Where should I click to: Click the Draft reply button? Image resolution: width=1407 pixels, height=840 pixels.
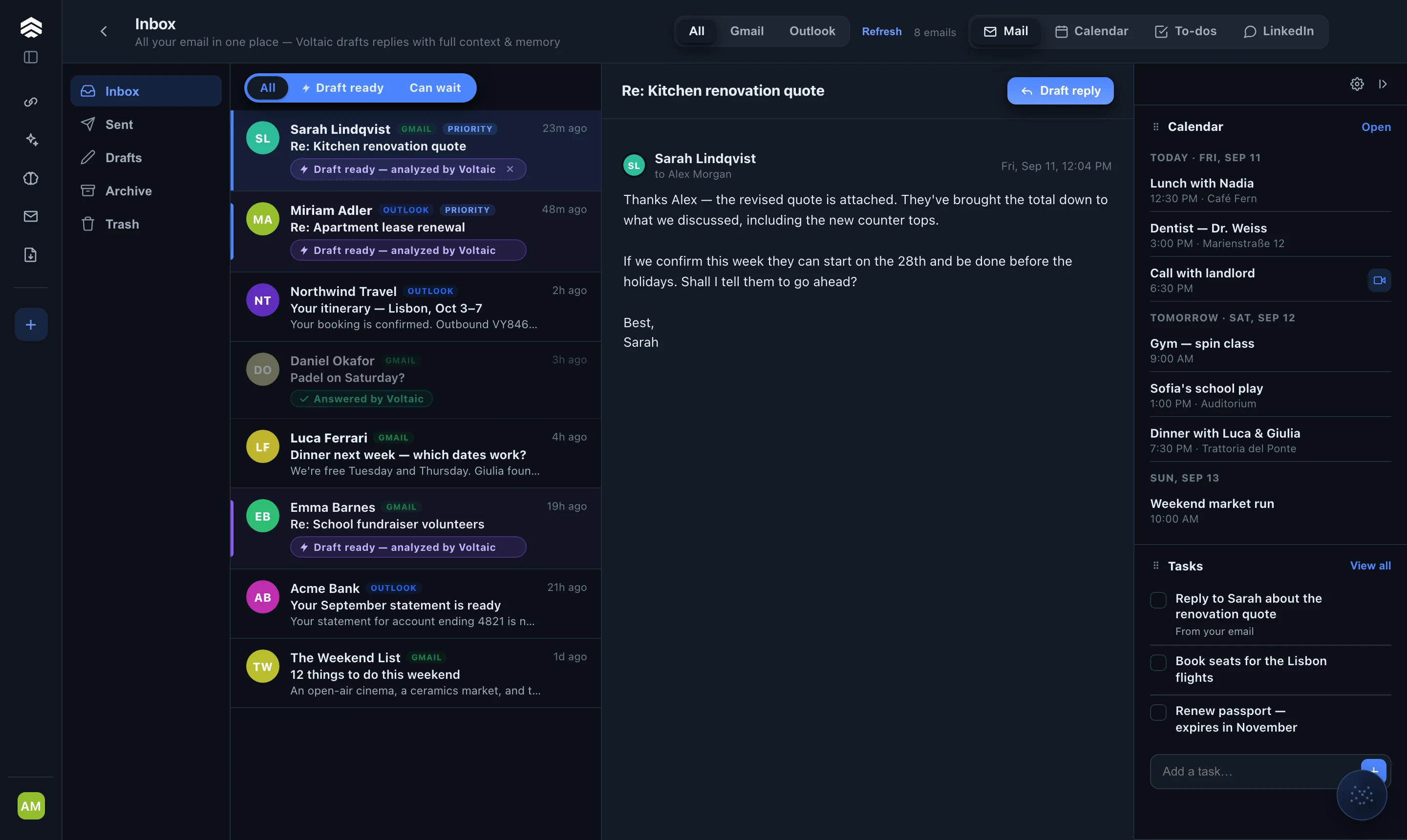coord(1060,90)
